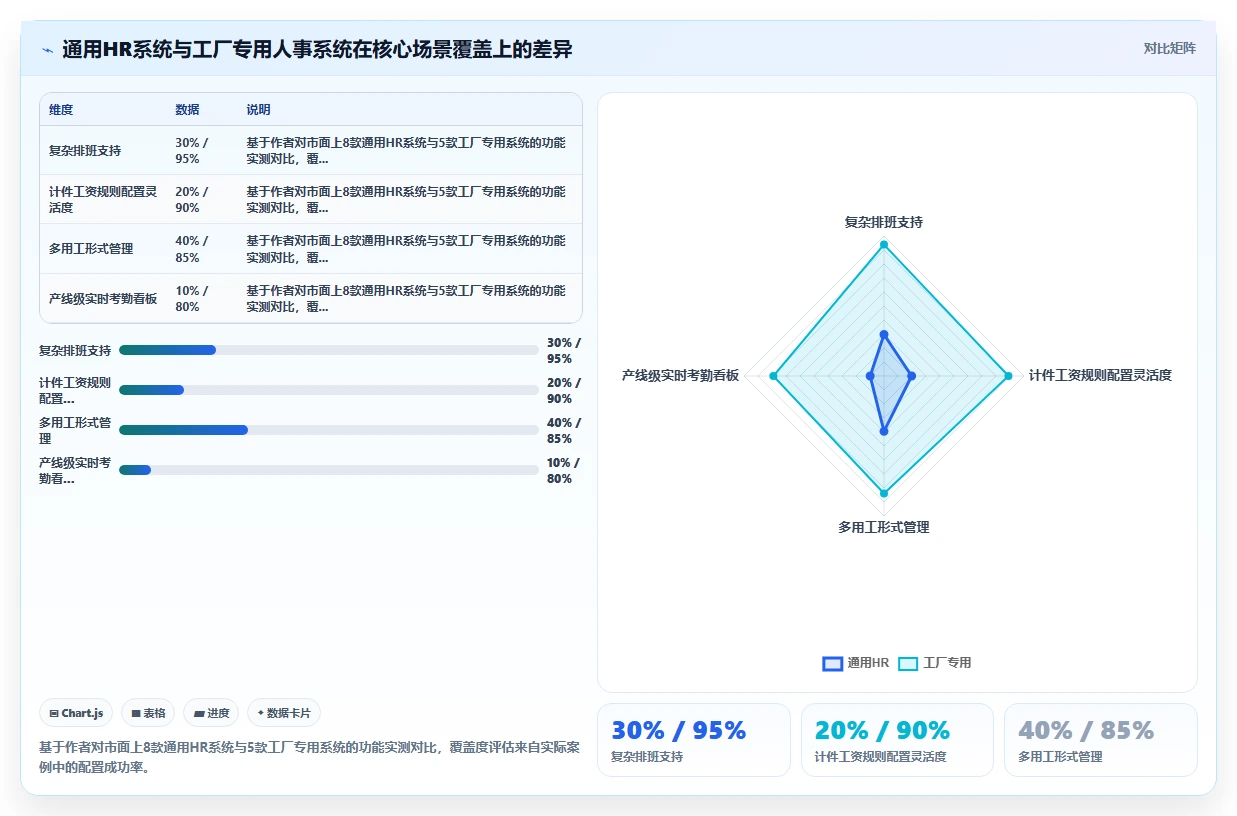Click the 20% / 90% value in table

coord(192,200)
